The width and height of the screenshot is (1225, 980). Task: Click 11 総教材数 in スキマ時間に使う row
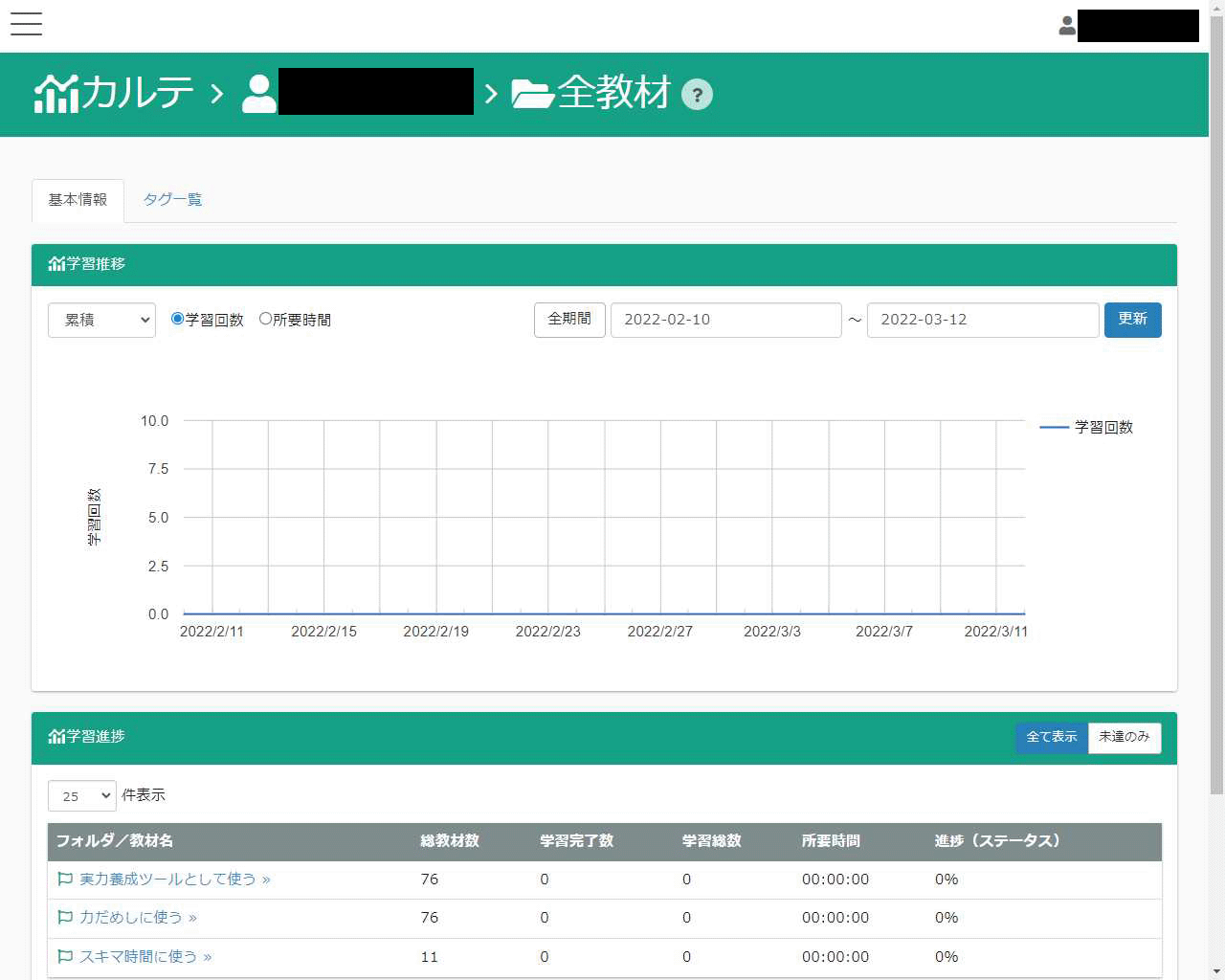[430, 956]
